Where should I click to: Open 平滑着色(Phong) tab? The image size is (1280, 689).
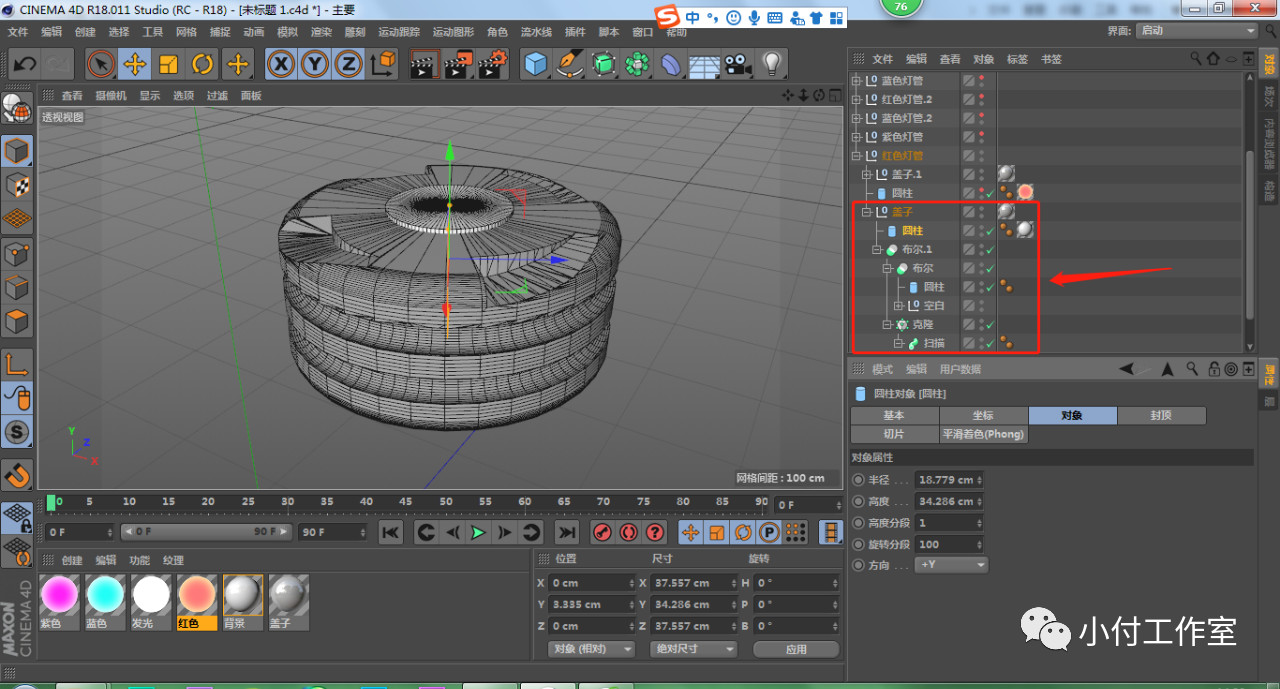pyautogui.click(x=983, y=435)
